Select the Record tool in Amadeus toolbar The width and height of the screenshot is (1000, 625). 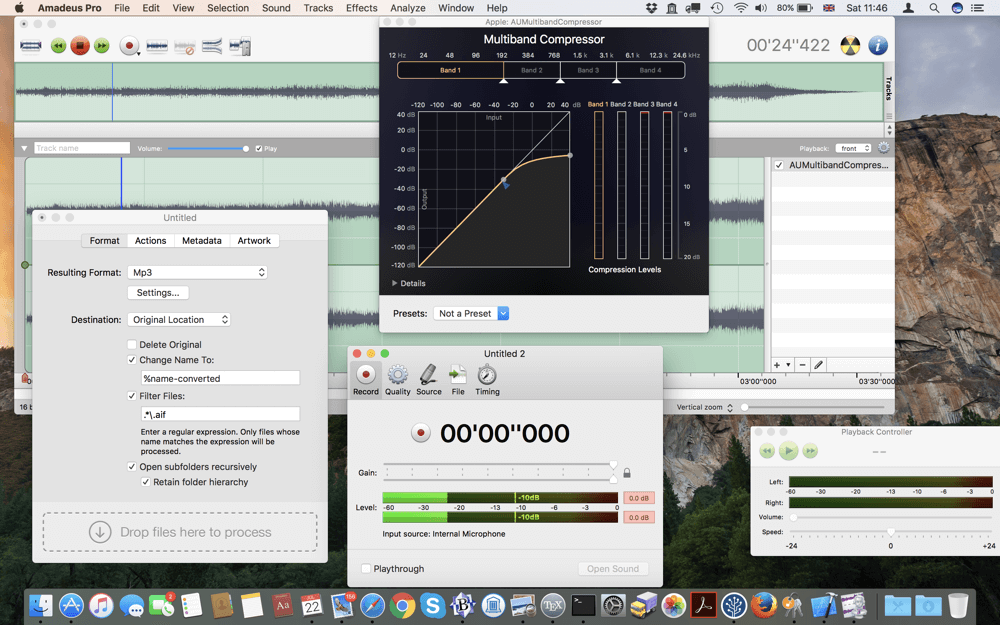coord(128,46)
